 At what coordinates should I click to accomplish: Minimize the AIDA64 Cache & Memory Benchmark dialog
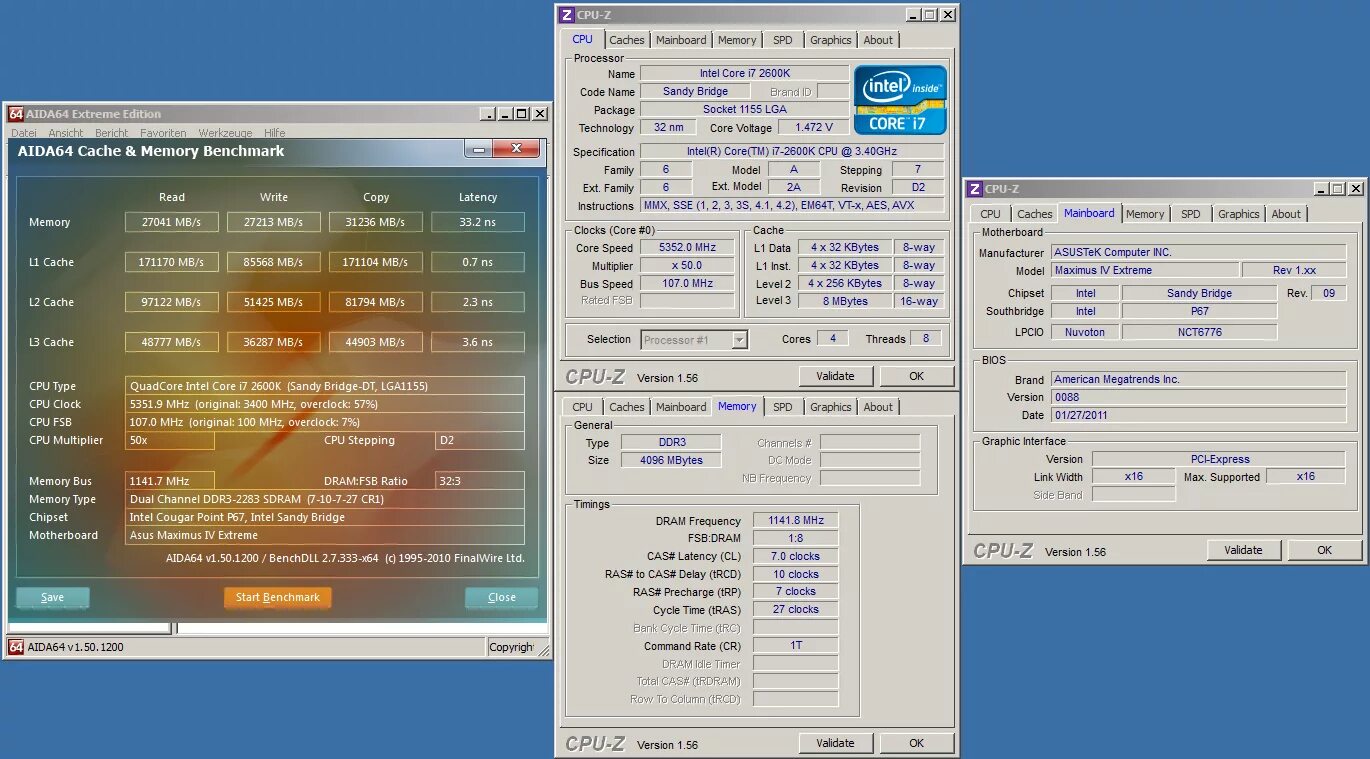click(x=478, y=149)
